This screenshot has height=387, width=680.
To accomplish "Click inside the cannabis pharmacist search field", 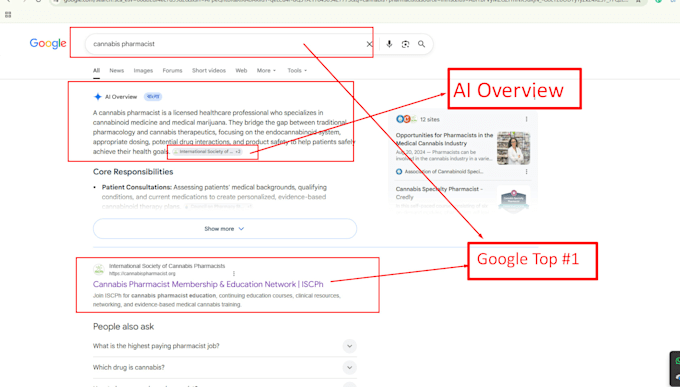I will coord(226,44).
